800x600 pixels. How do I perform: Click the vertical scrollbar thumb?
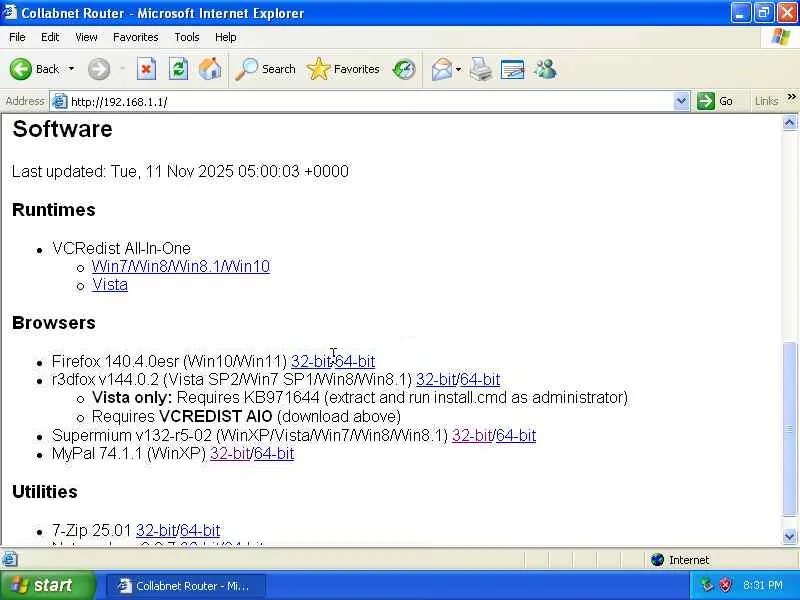[790, 429]
